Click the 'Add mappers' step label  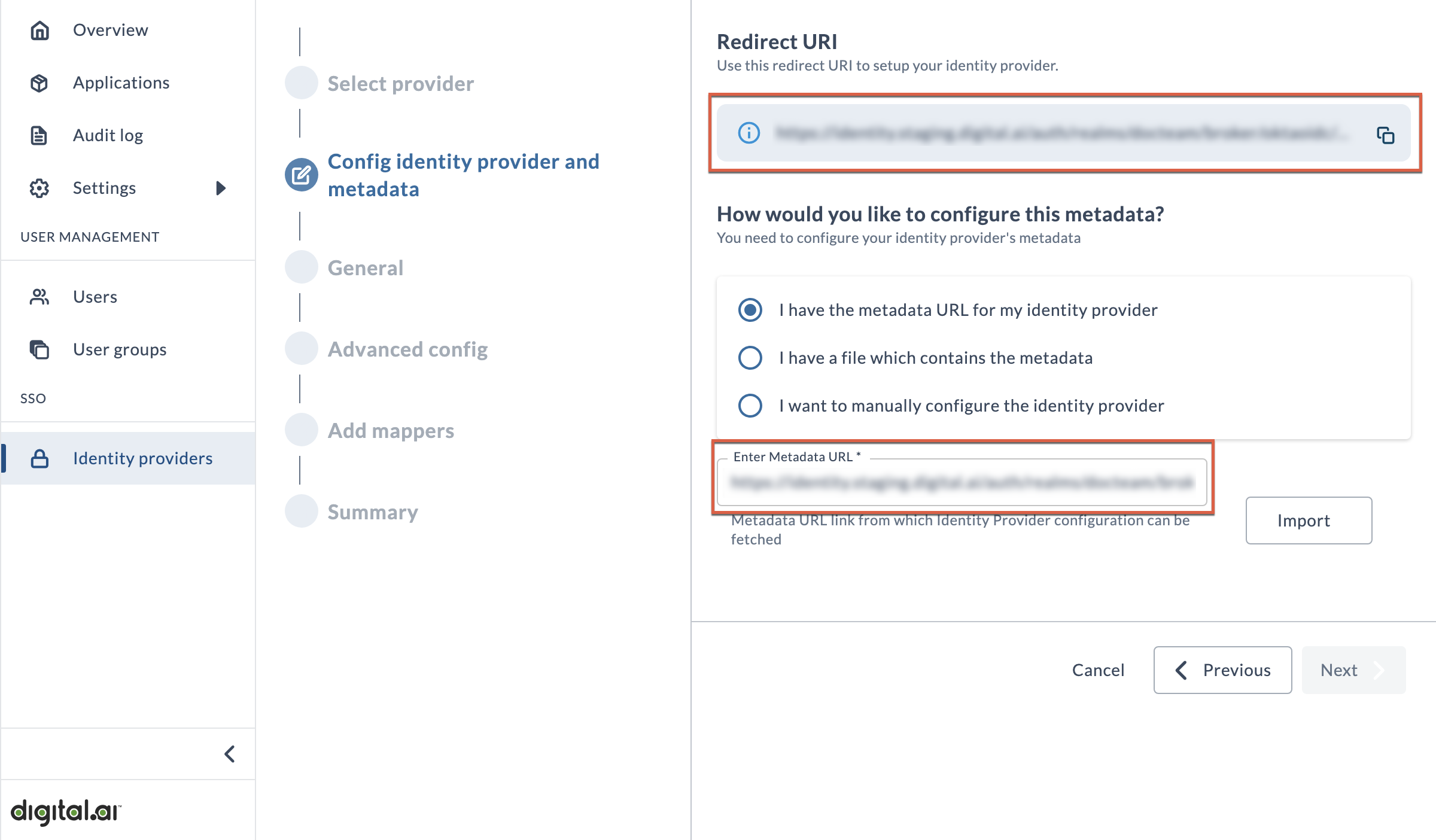click(391, 431)
